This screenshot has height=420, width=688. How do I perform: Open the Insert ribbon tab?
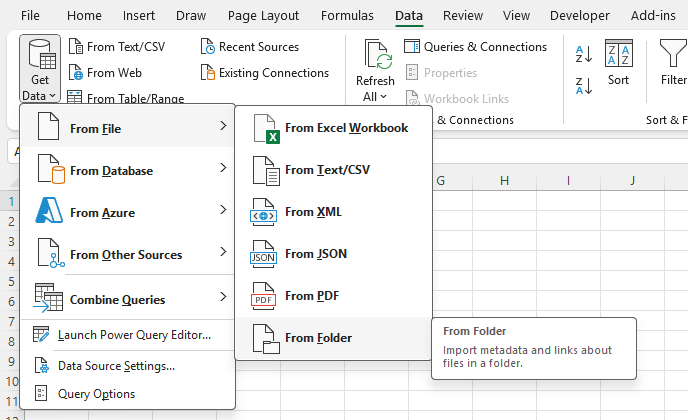(x=139, y=16)
